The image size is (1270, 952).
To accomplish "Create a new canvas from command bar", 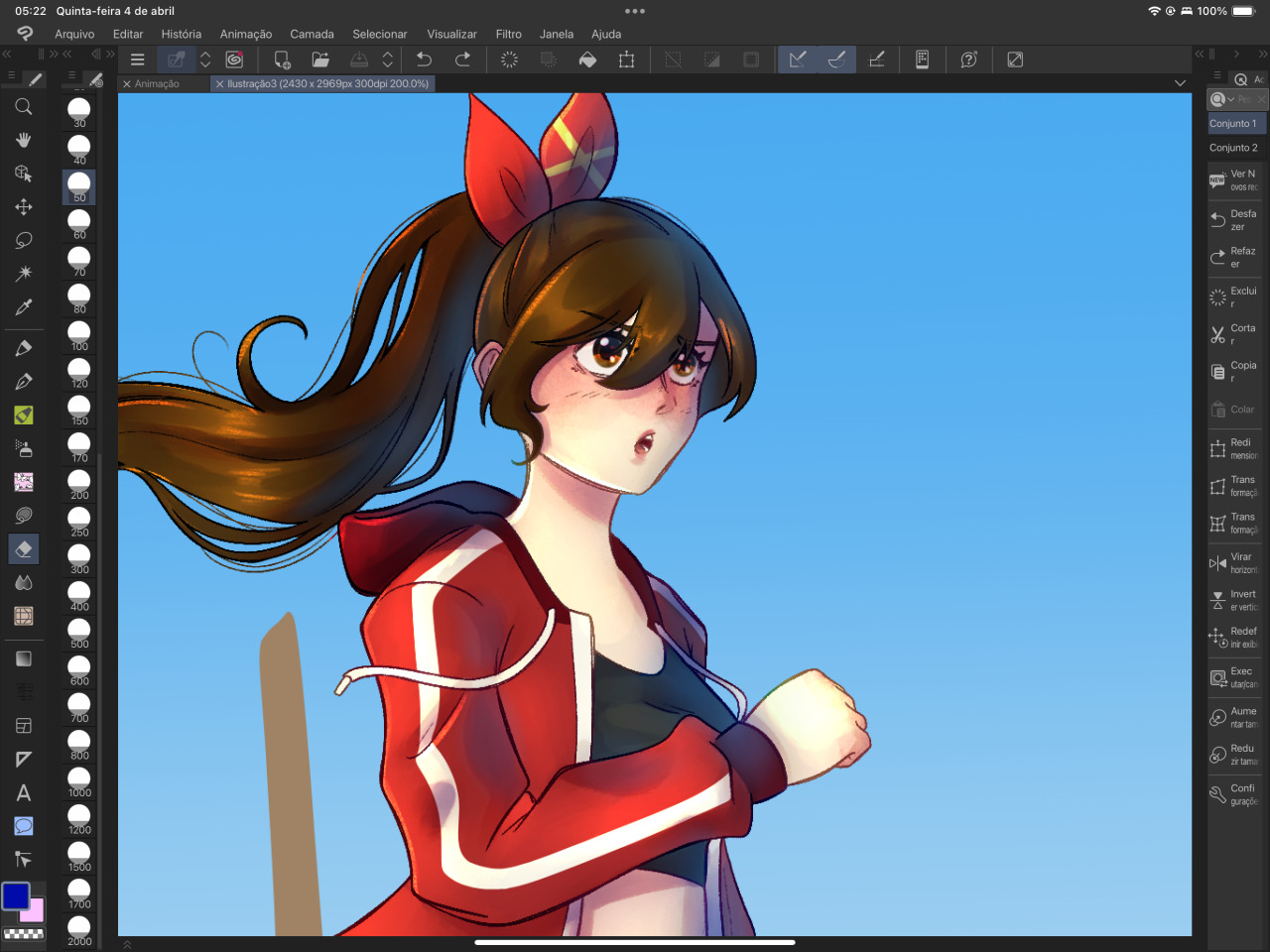I will tap(282, 59).
